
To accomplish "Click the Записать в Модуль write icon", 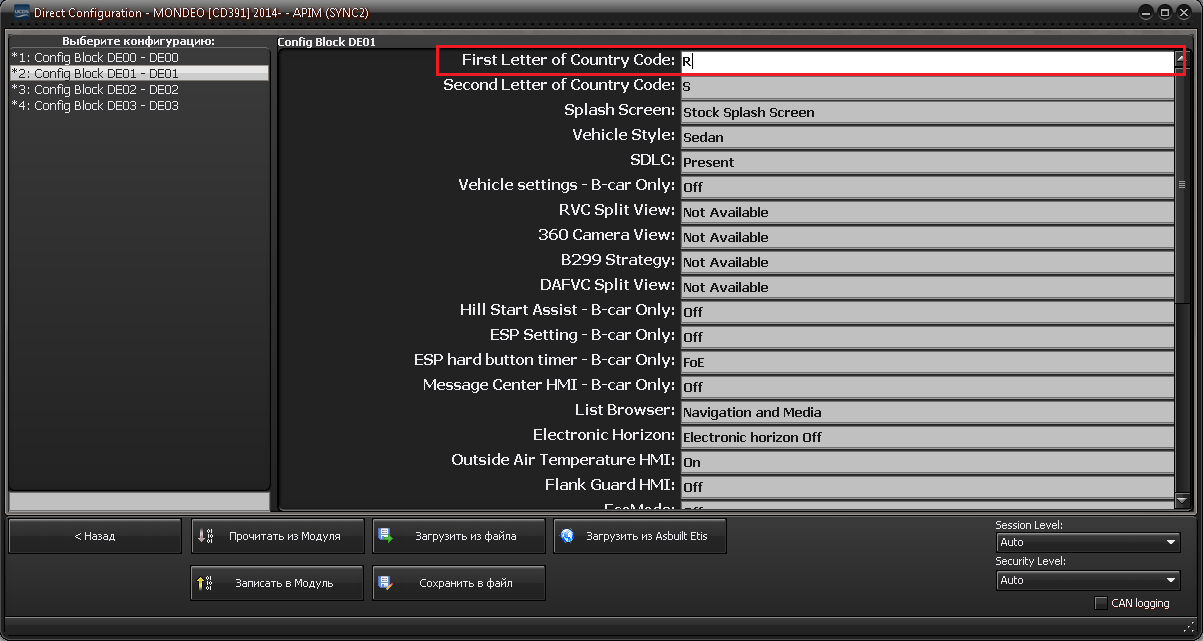I will click(x=204, y=582).
